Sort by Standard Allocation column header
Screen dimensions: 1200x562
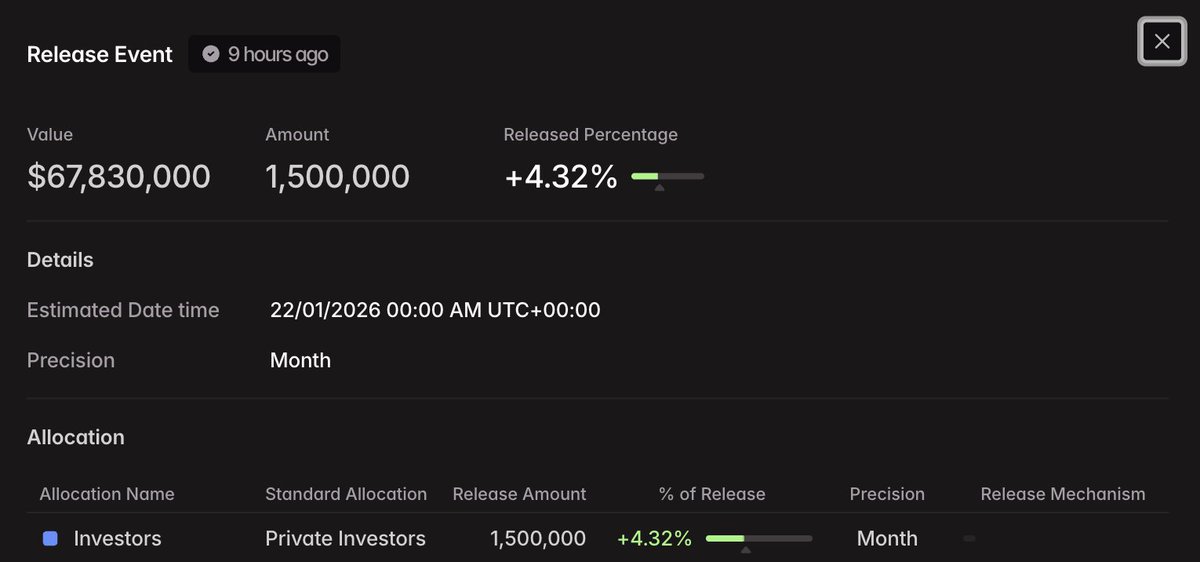coord(346,494)
